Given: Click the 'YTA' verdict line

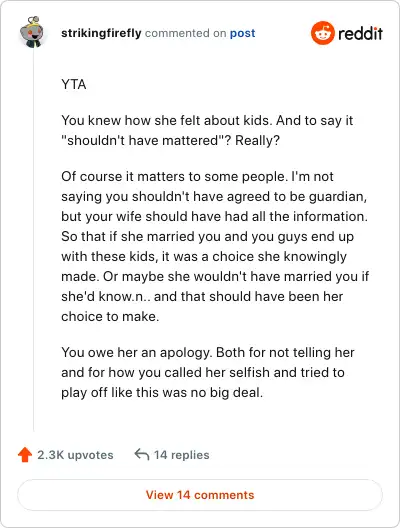Looking at the screenshot, I should (x=74, y=84).
